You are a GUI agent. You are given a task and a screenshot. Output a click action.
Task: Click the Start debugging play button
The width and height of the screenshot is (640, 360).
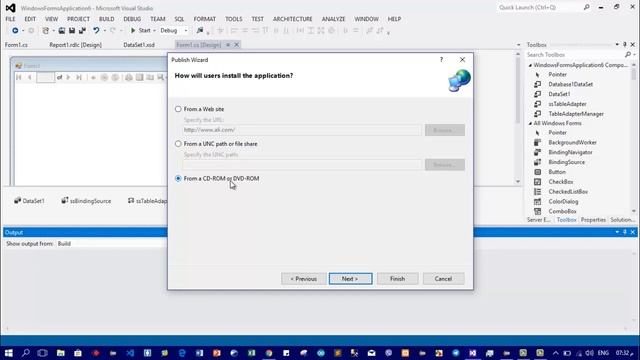pos(133,31)
